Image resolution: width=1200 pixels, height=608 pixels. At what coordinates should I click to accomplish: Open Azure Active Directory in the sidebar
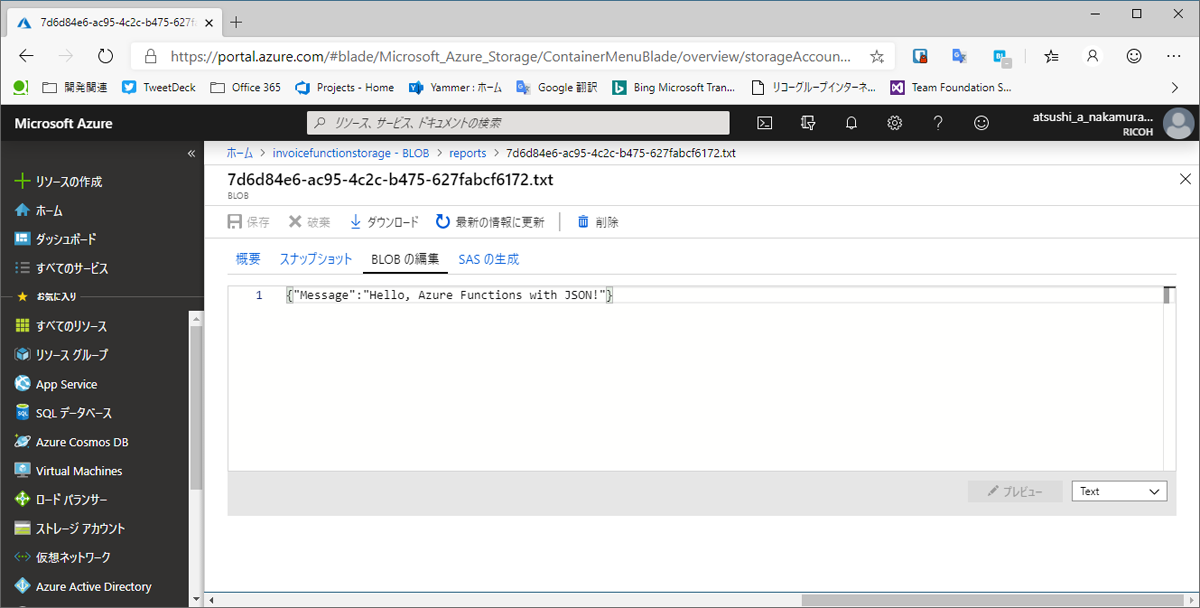click(x=83, y=587)
